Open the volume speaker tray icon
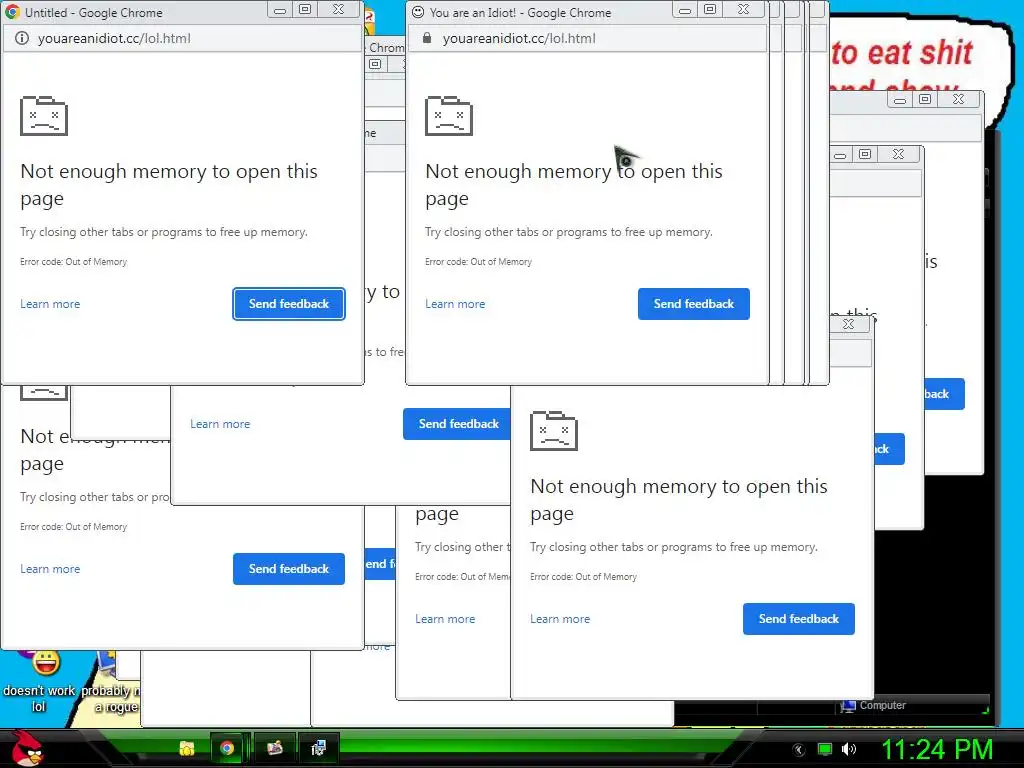This screenshot has height=768, width=1024. pos(849,749)
